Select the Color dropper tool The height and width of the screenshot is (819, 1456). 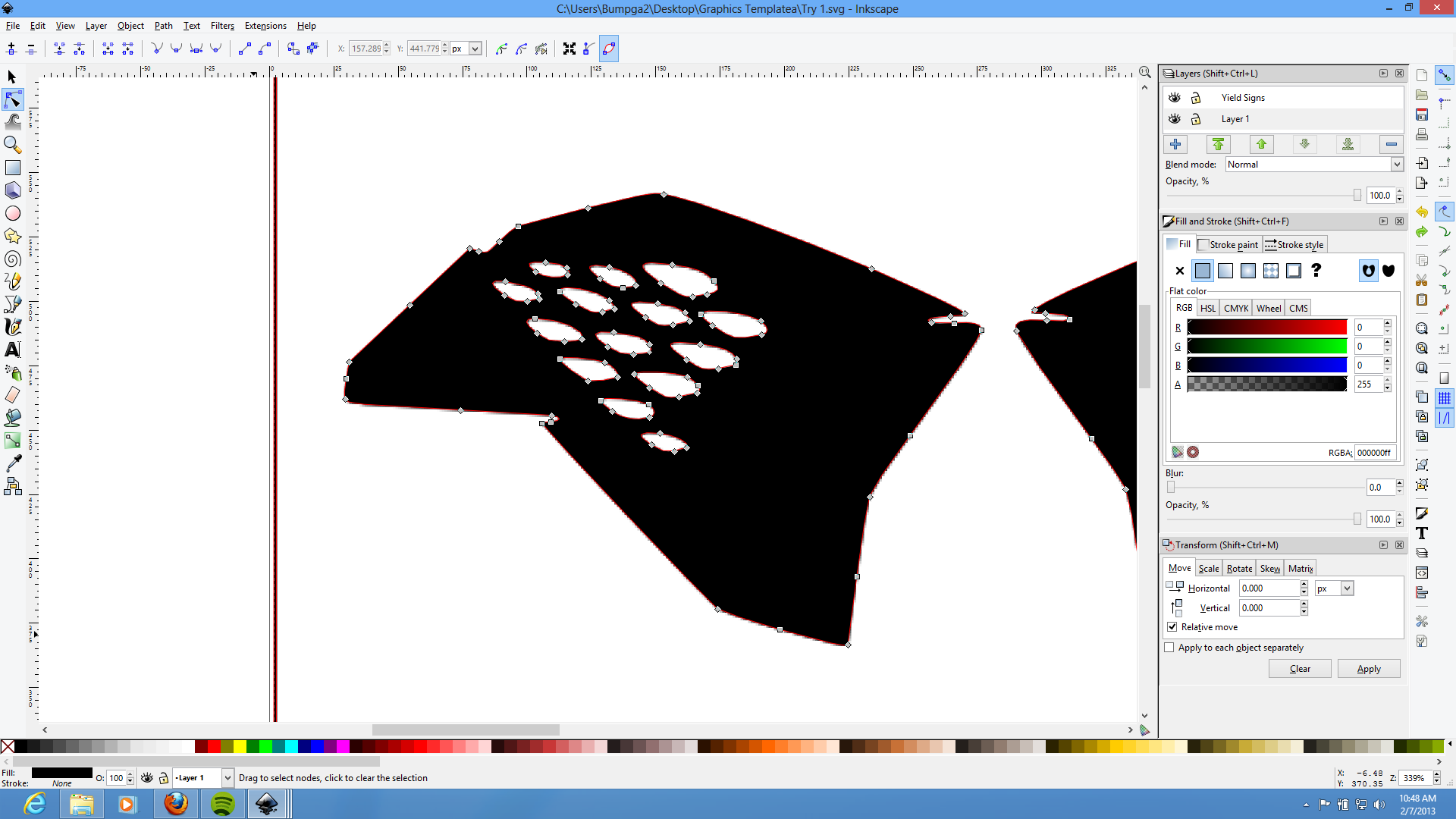coord(13,463)
